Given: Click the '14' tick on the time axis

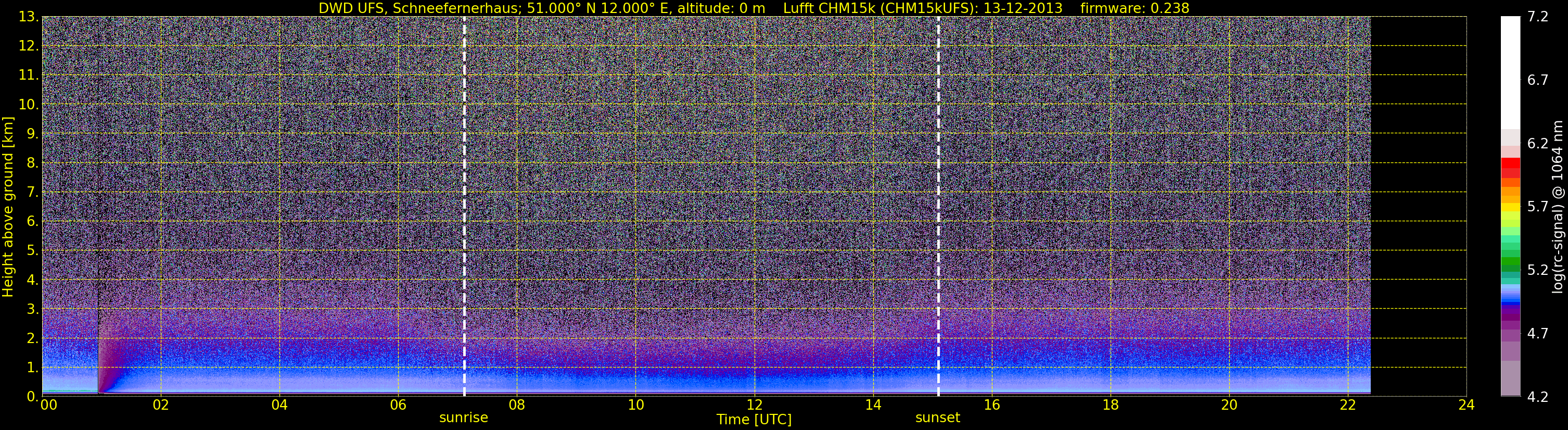Looking at the screenshot, I should click(873, 405).
